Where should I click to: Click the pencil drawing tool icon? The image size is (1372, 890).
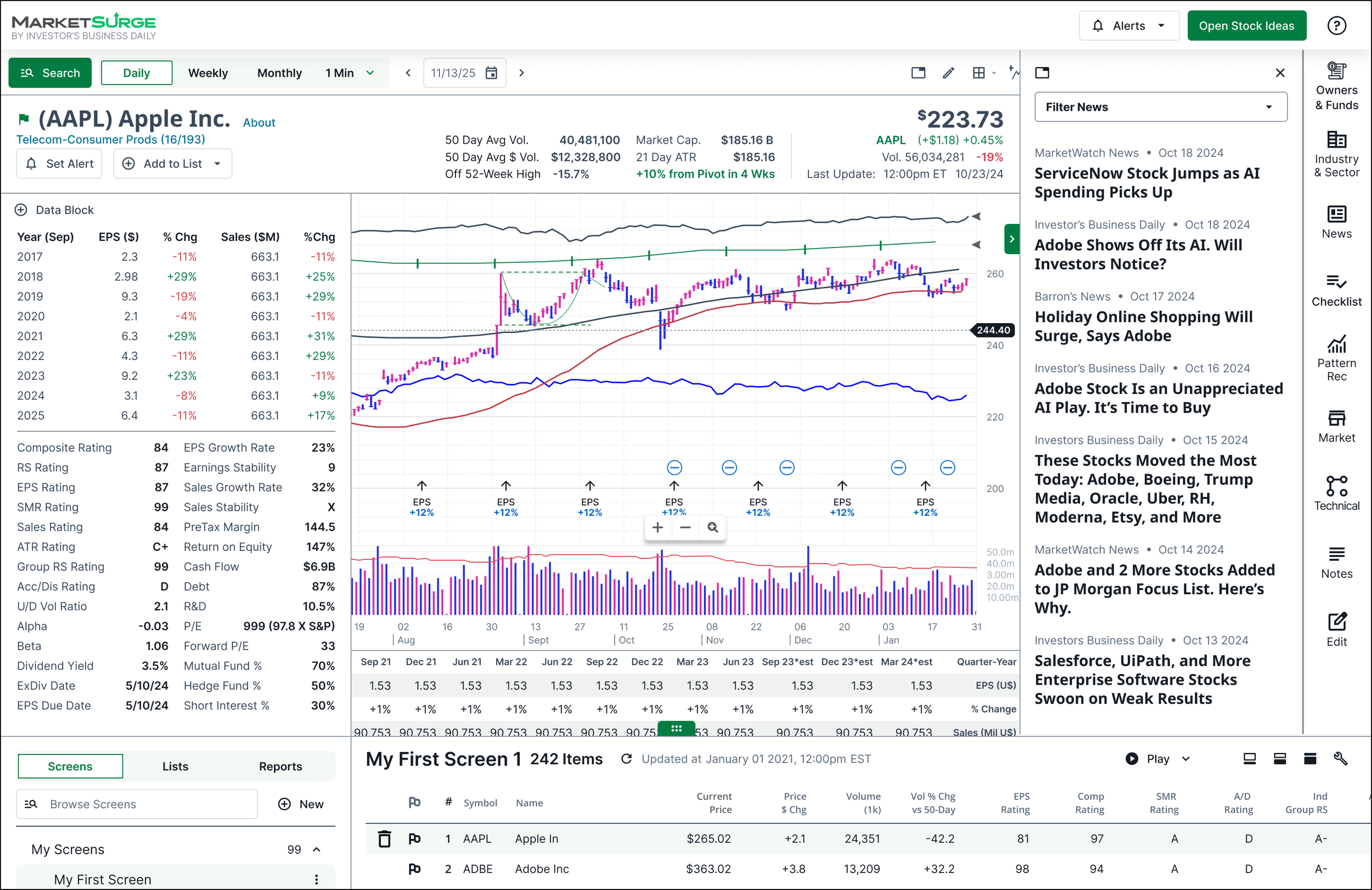coord(948,72)
